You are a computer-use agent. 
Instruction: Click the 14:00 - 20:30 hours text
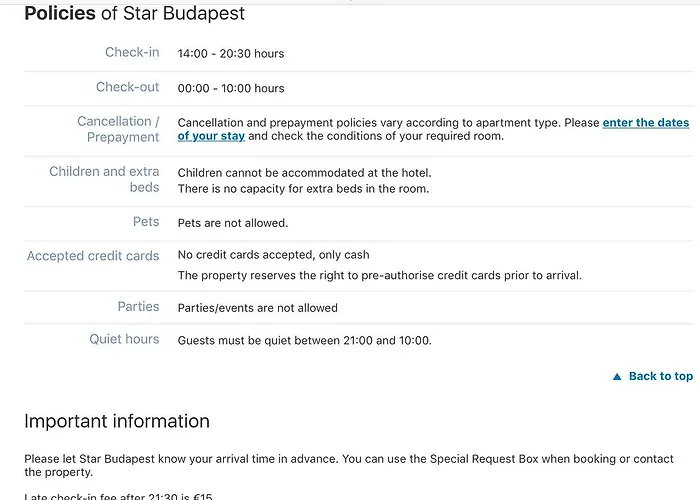(231, 54)
